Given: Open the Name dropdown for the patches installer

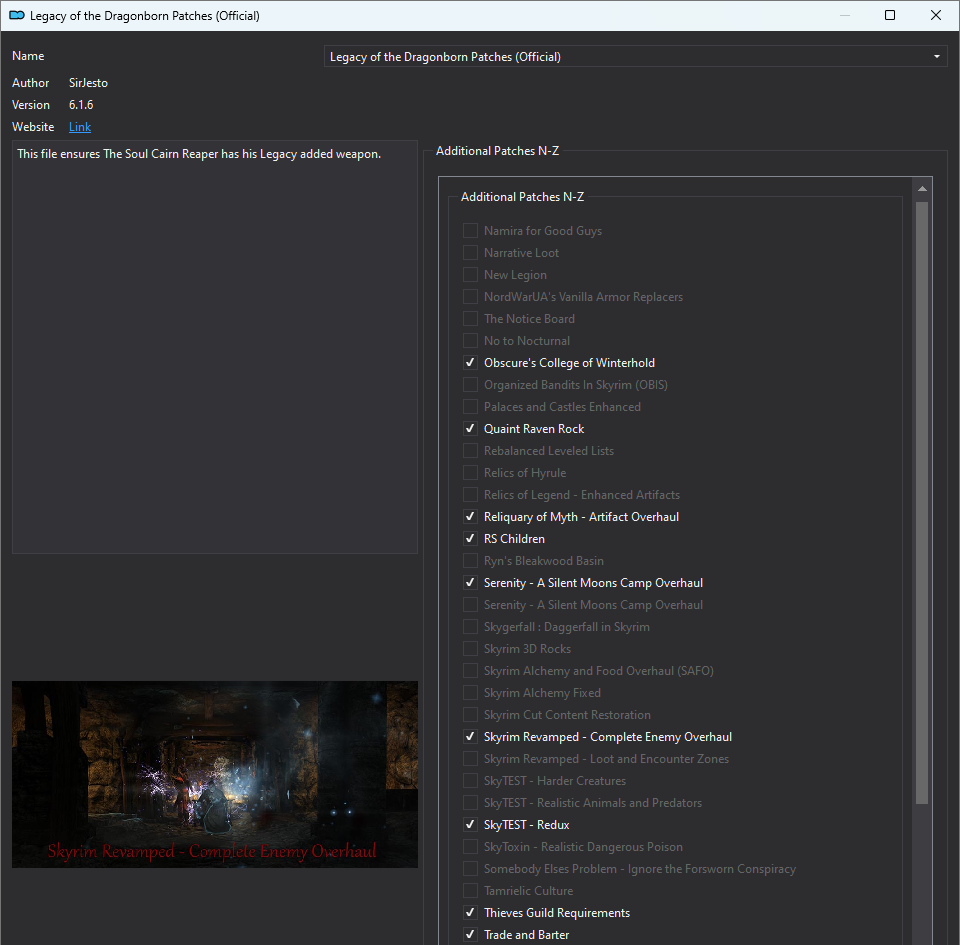Looking at the screenshot, I should click(x=635, y=56).
